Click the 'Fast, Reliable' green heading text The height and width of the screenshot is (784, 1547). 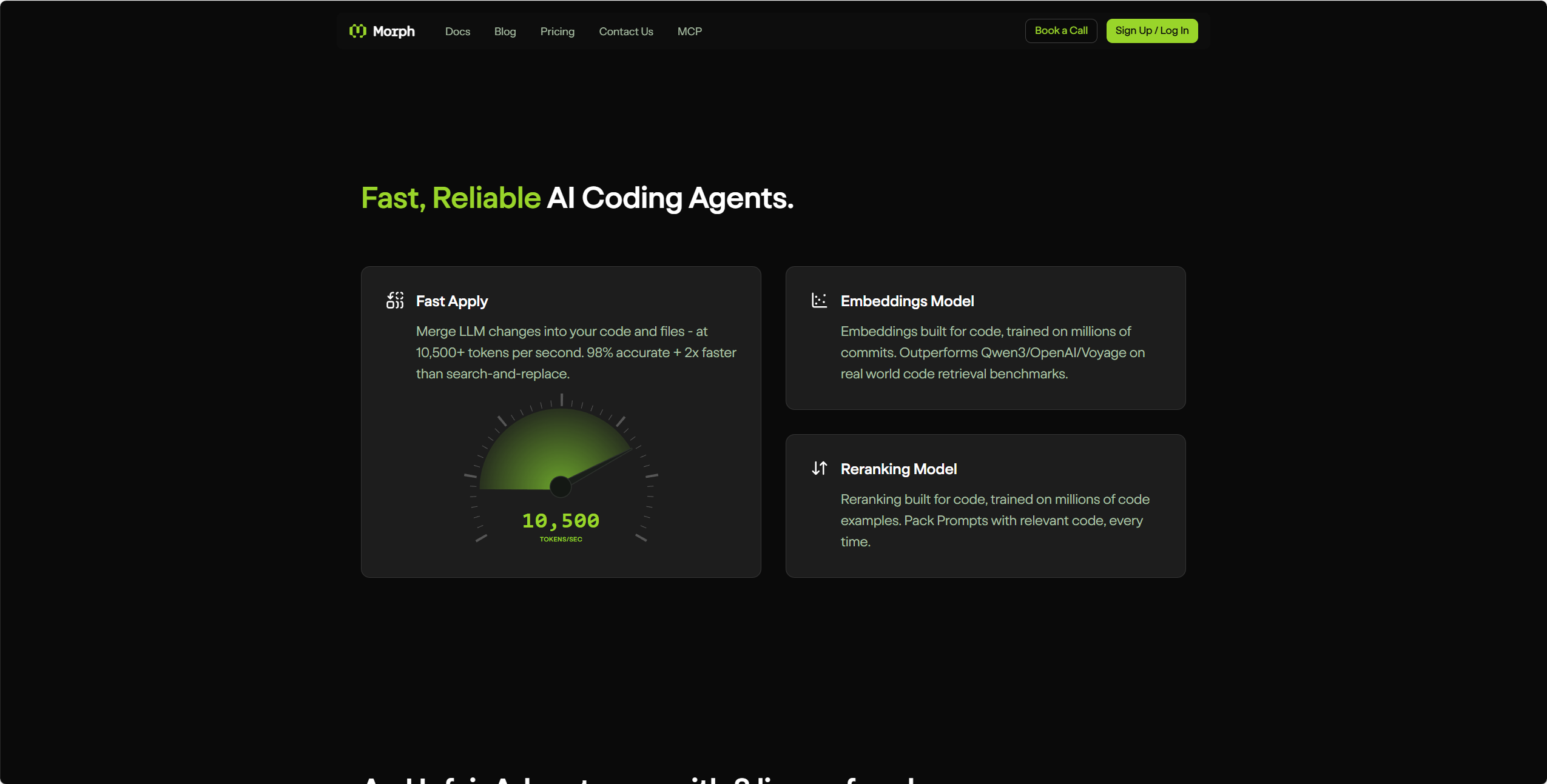451,198
